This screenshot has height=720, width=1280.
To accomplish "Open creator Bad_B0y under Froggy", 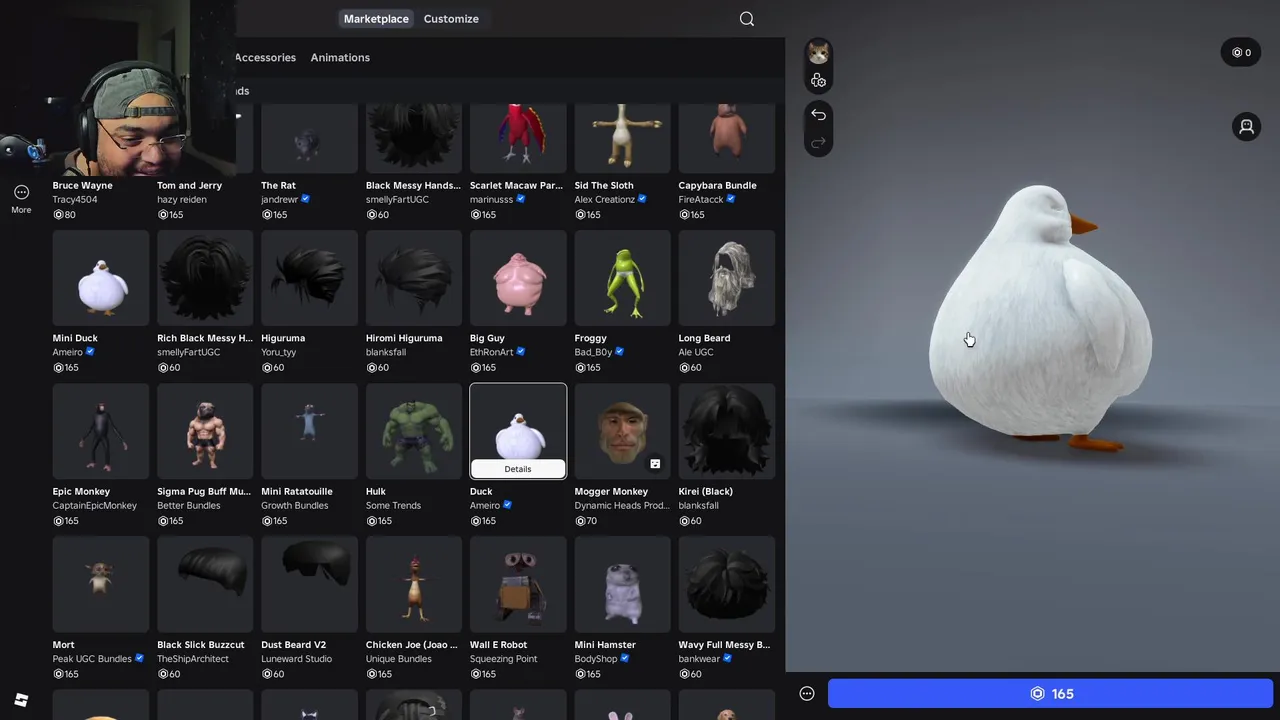I will 593,353.
